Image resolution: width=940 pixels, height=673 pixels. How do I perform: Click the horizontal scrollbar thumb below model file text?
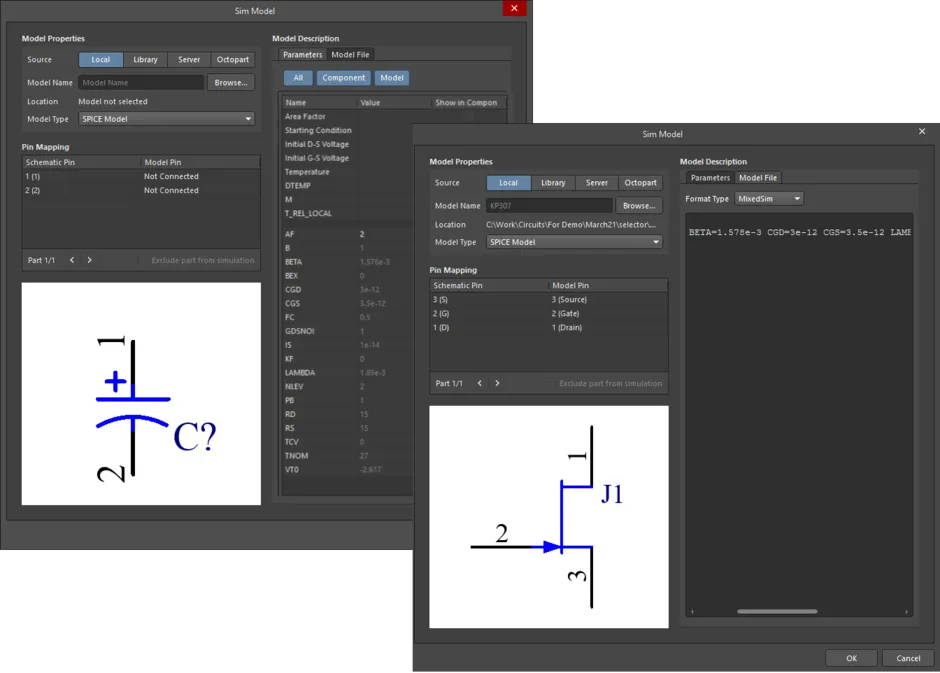click(x=777, y=612)
